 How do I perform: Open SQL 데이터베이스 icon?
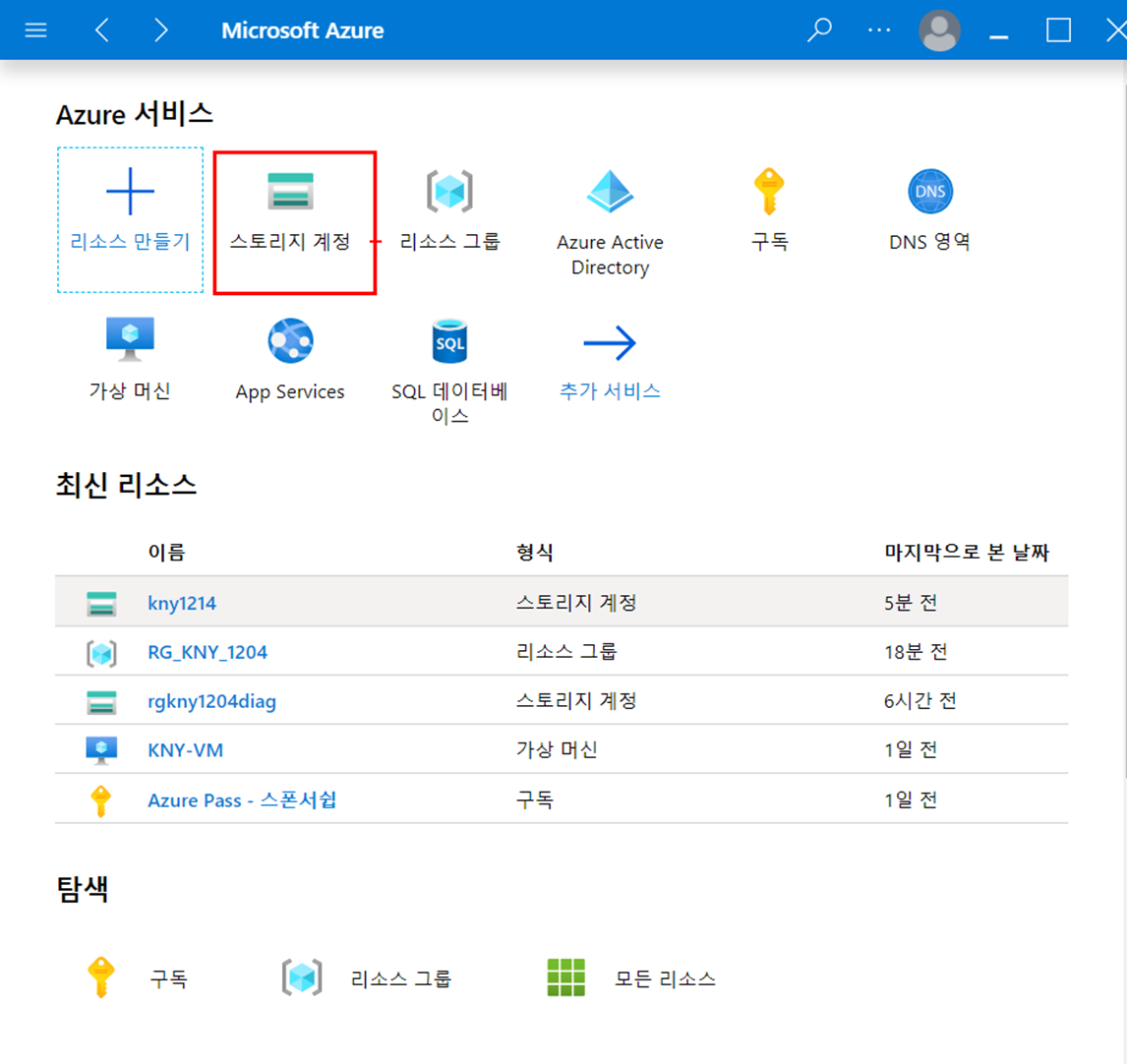click(450, 341)
